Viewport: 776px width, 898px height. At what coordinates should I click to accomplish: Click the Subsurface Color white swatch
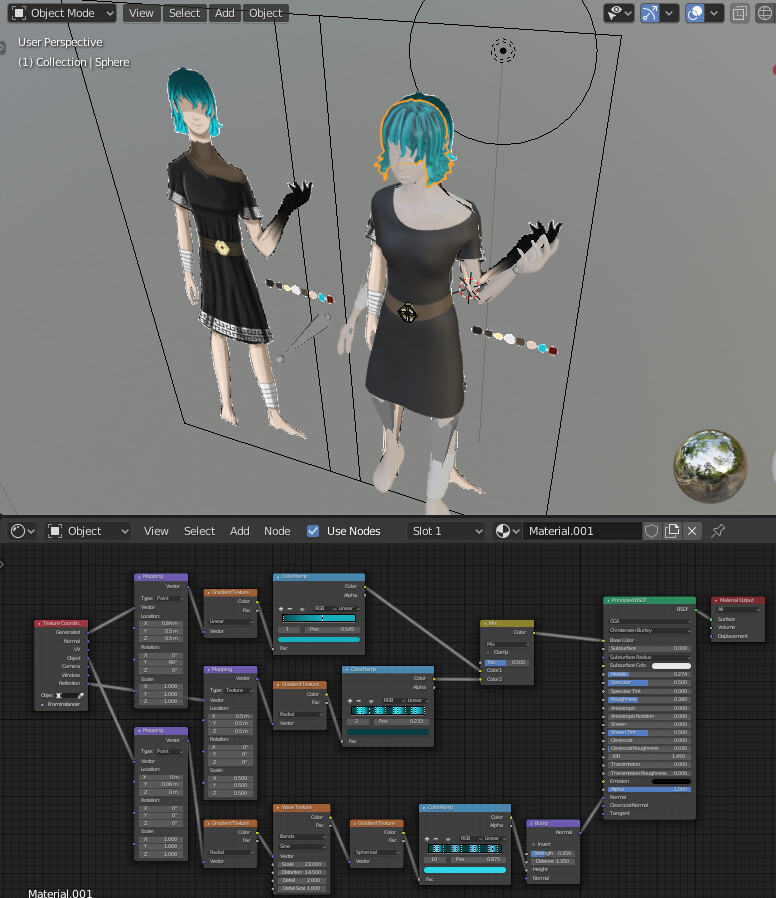pyautogui.click(x=671, y=666)
